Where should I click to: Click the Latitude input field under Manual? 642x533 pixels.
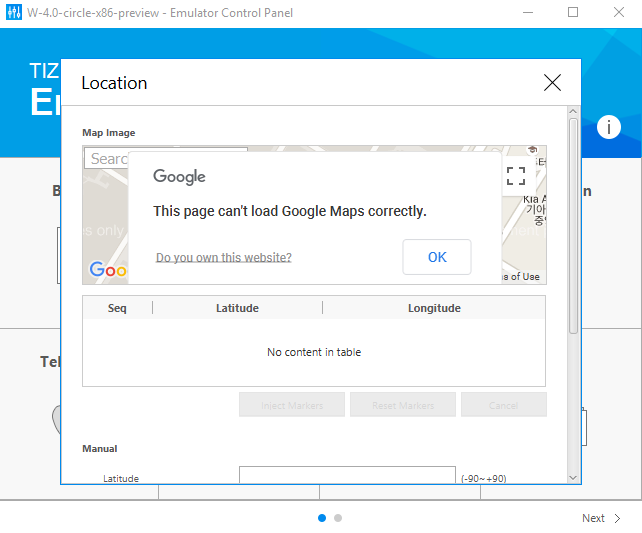(347, 477)
